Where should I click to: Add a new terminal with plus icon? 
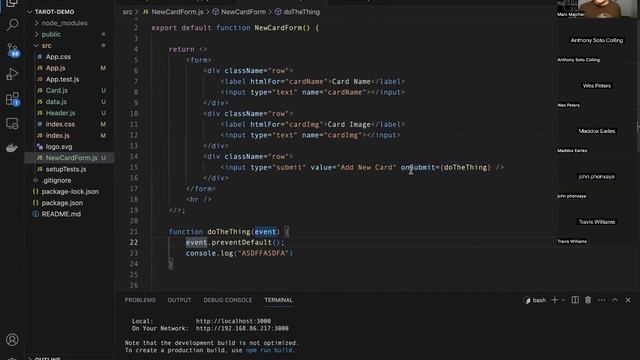[554, 300]
